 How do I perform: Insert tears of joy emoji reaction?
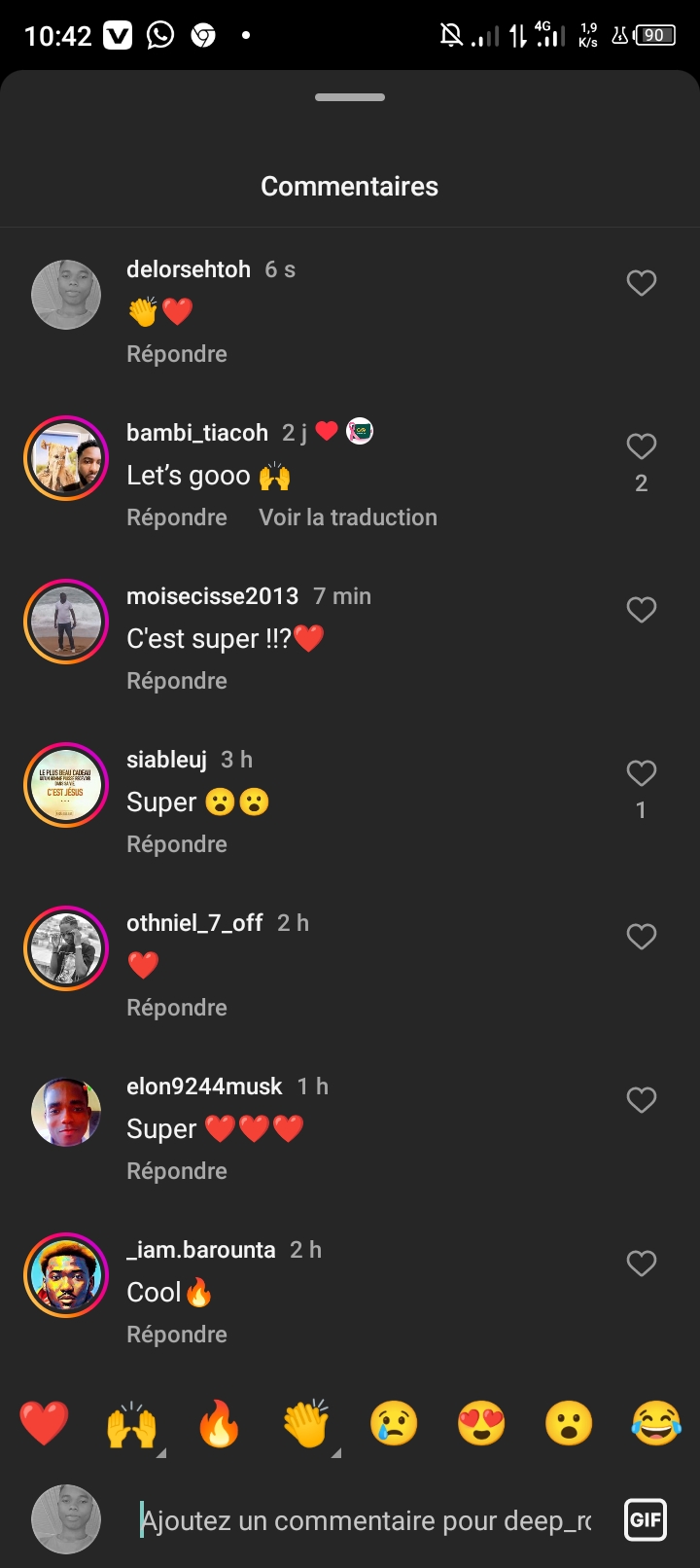pyautogui.click(x=656, y=1424)
